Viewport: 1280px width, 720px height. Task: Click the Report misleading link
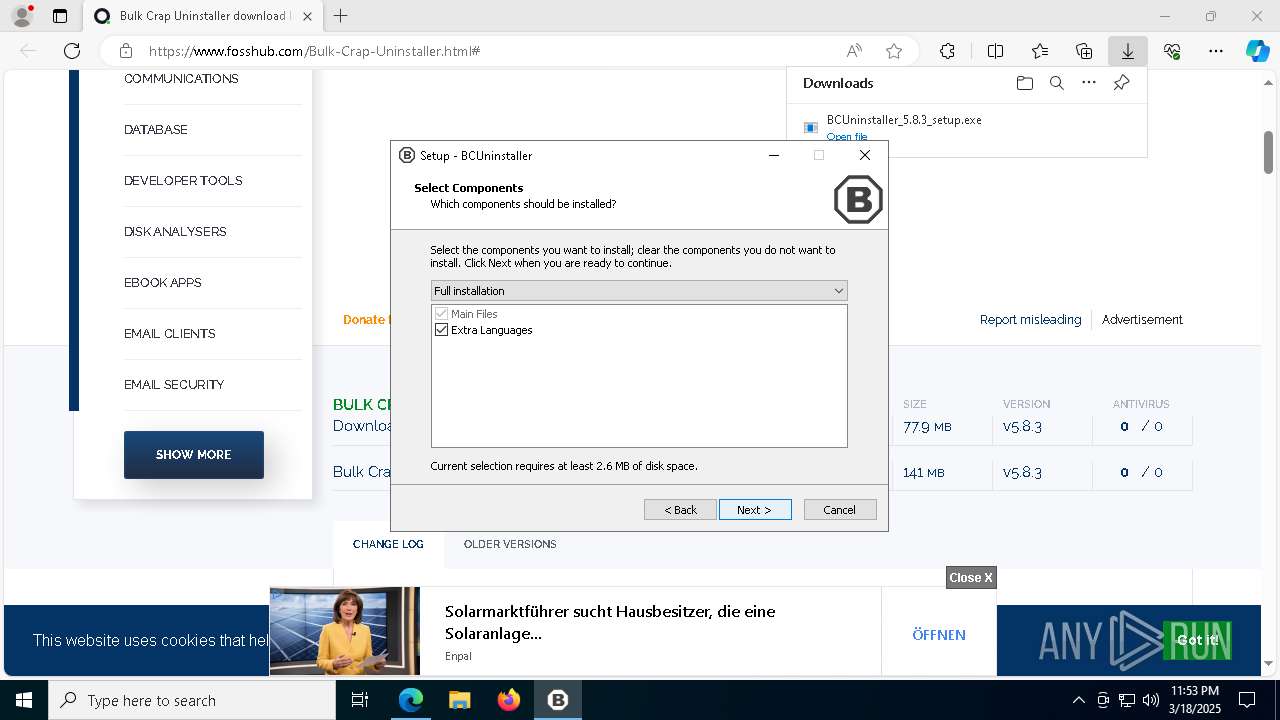(x=1030, y=320)
